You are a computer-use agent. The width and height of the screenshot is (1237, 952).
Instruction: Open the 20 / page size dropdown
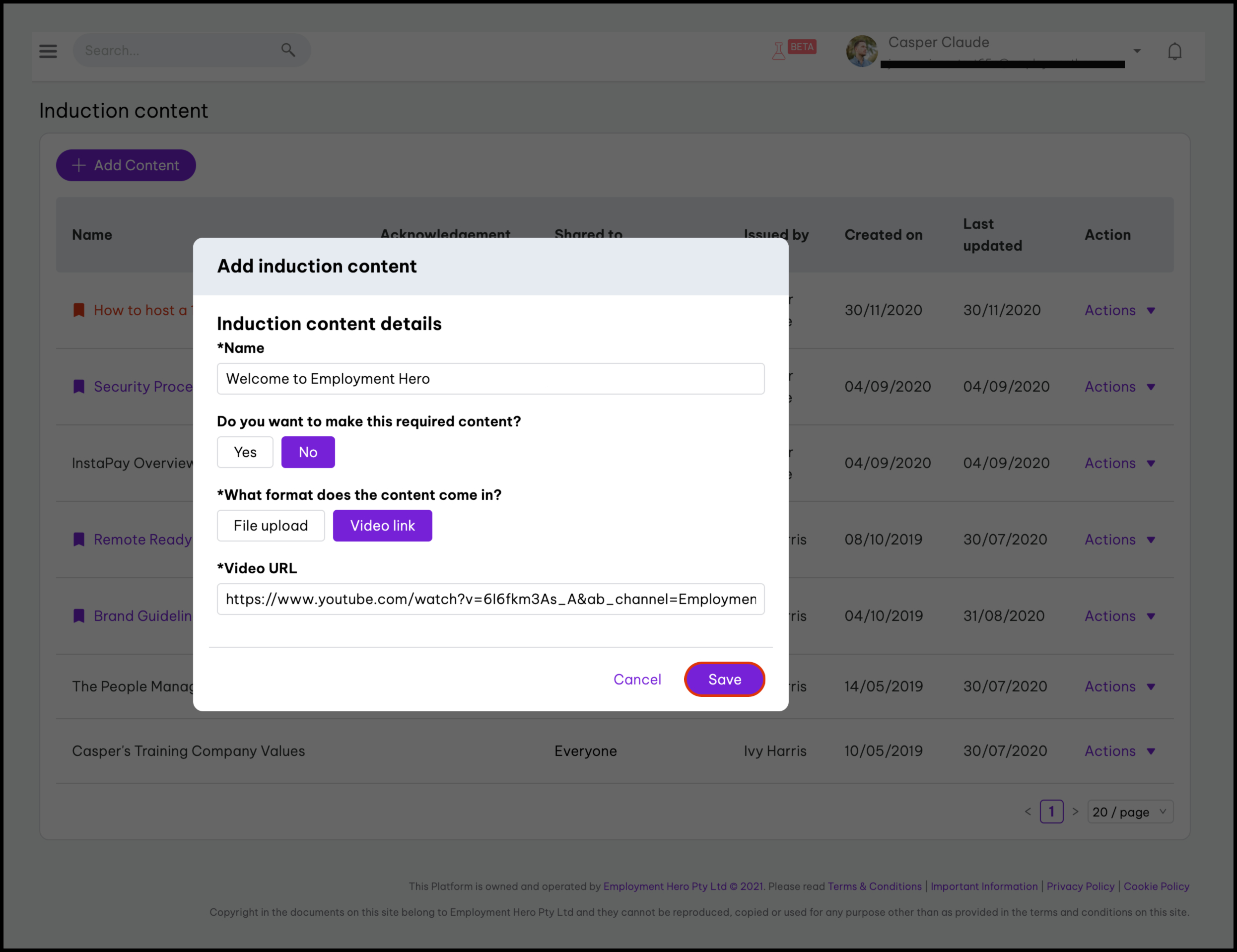[1129, 812]
